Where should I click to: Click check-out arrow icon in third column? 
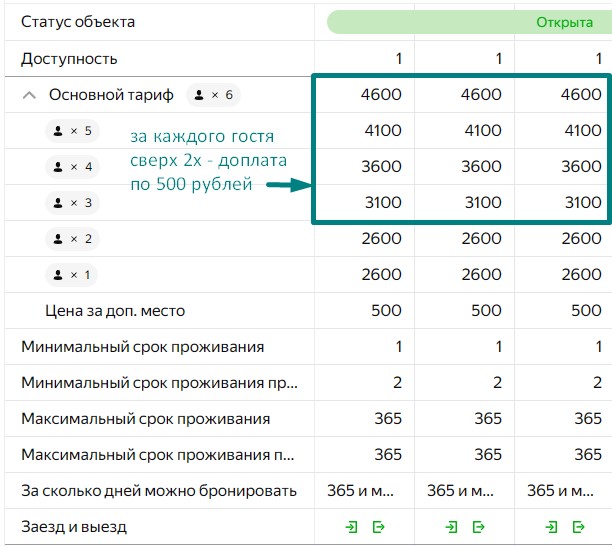[578, 527]
